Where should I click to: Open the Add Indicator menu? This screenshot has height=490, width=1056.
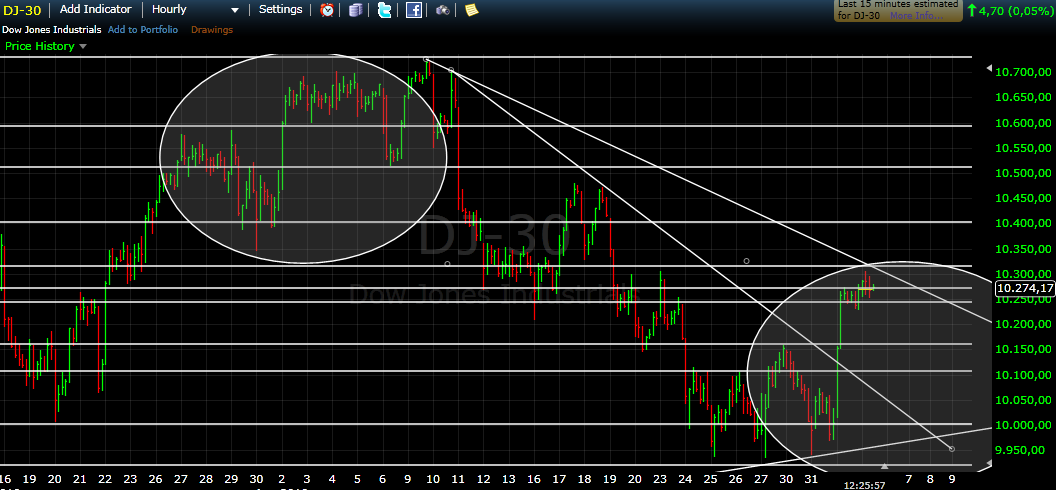point(95,9)
